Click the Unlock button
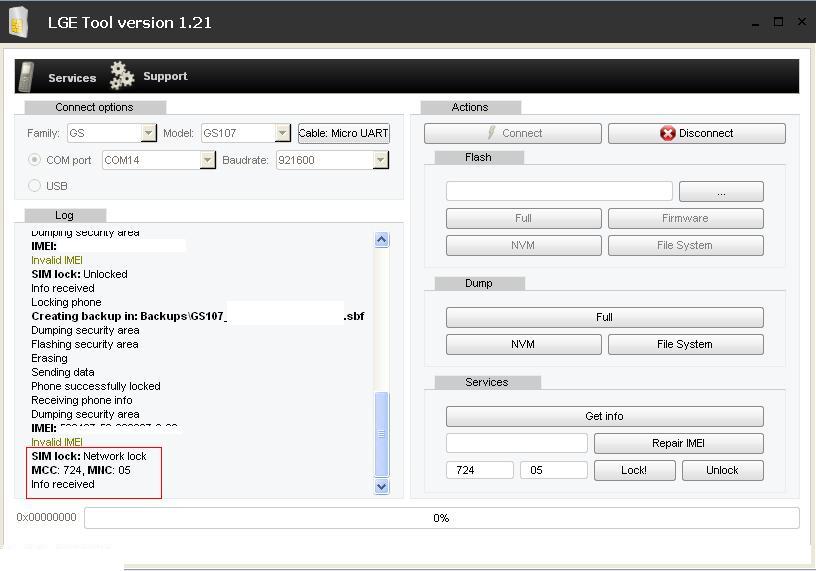This screenshot has height=571, width=816. click(x=723, y=470)
